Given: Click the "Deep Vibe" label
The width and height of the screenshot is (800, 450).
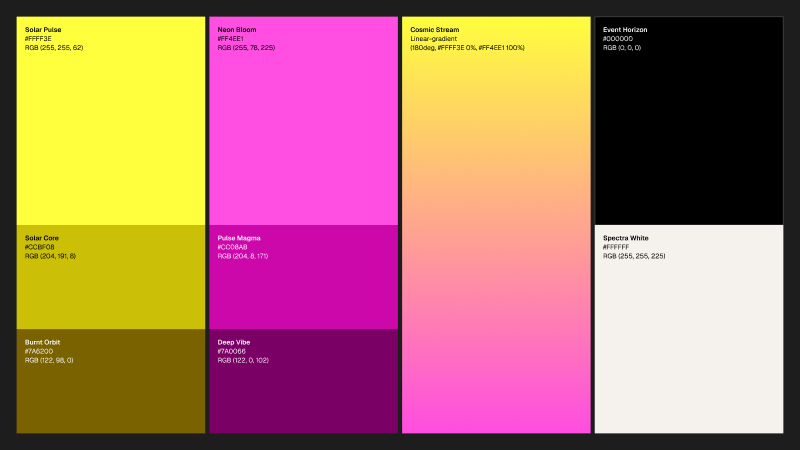Looking at the screenshot, I should click(234, 342).
